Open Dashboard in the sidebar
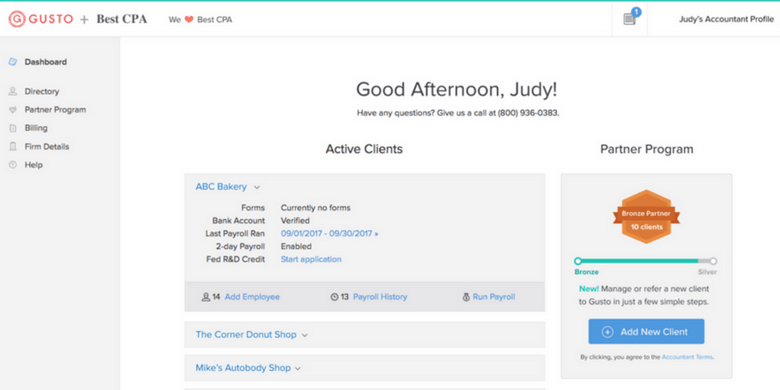 point(46,62)
